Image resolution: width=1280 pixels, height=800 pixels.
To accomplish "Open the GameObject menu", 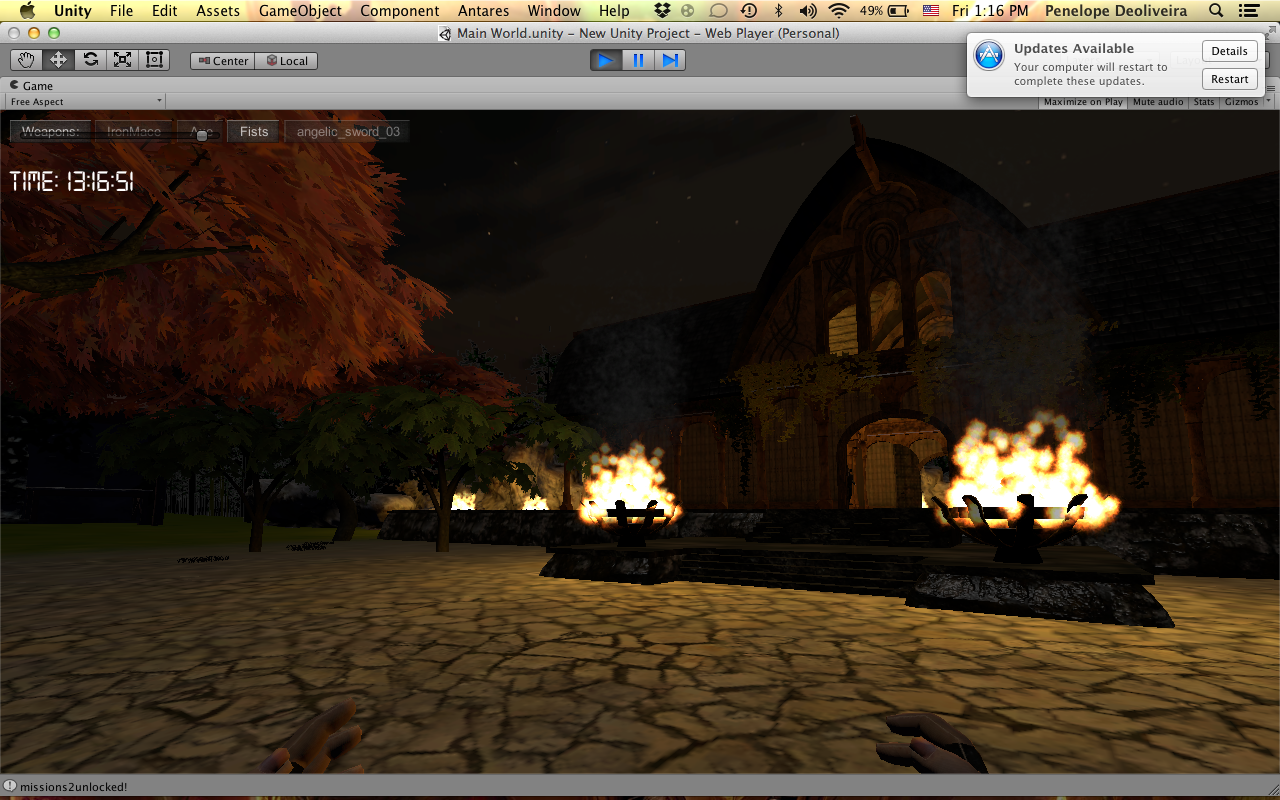I will click(300, 11).
